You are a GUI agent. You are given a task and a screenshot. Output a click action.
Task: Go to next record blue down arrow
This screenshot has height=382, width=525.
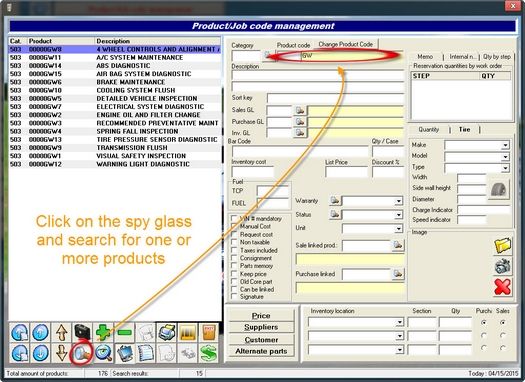click(x=41, y=354)
